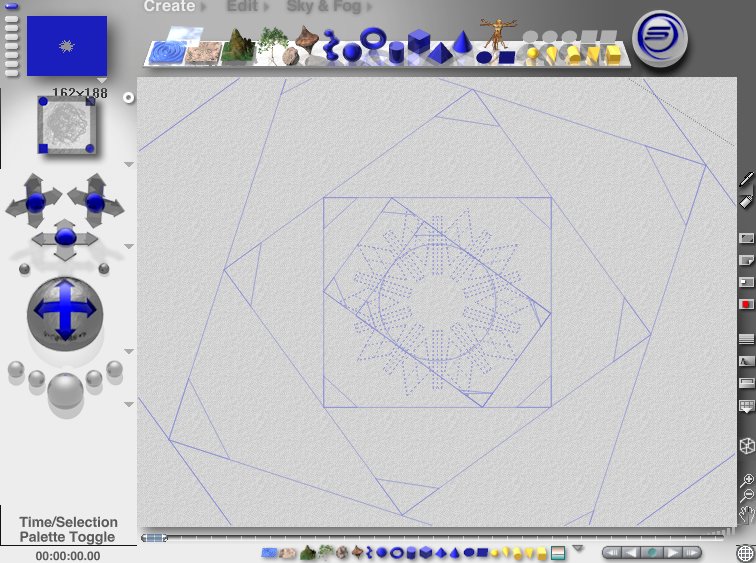Expand the arrow next to Sky & Fog
Viewport: 756px width, 563px height.
coord(369,7)
